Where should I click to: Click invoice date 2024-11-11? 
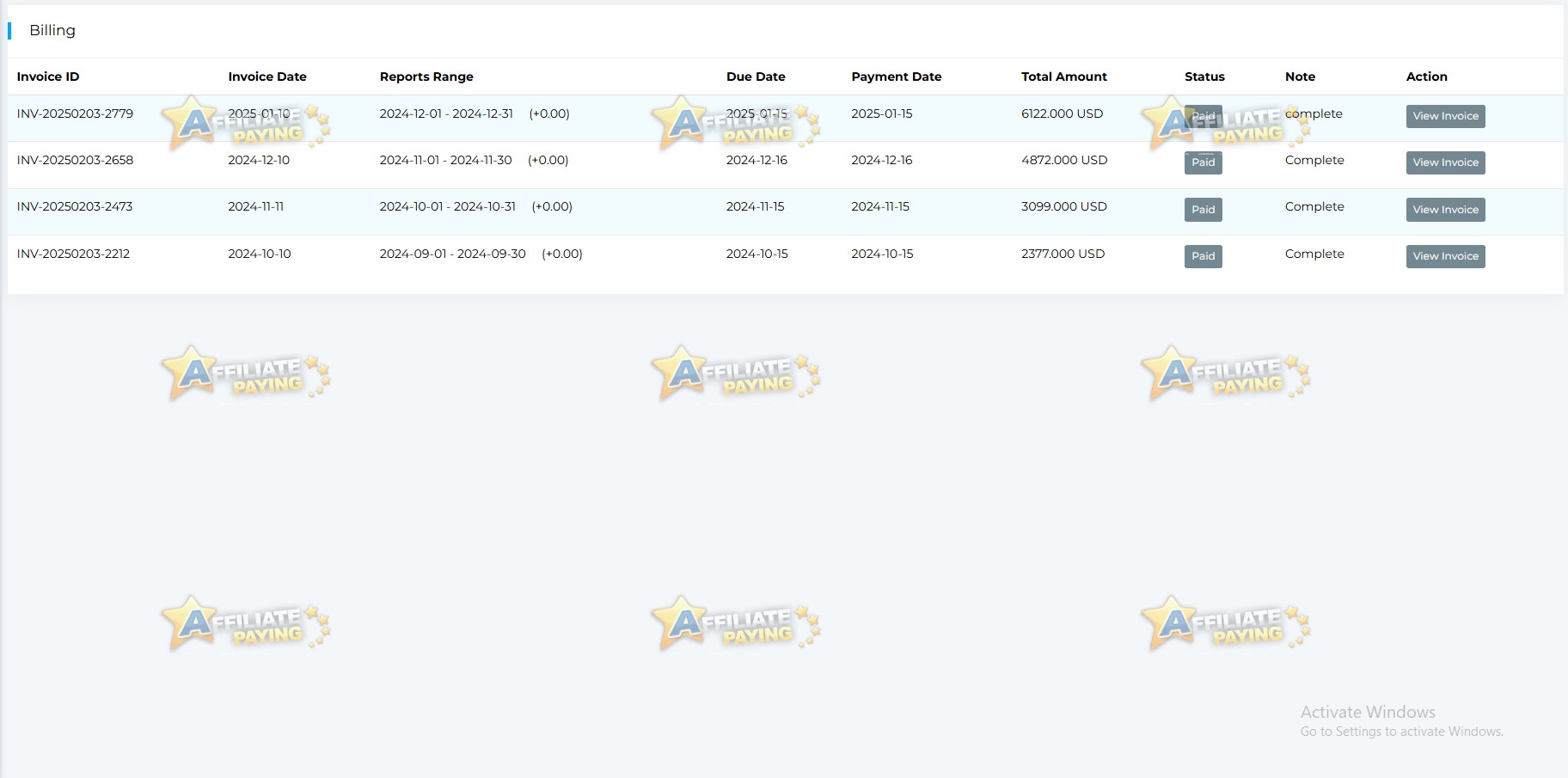tap(255, 206)
